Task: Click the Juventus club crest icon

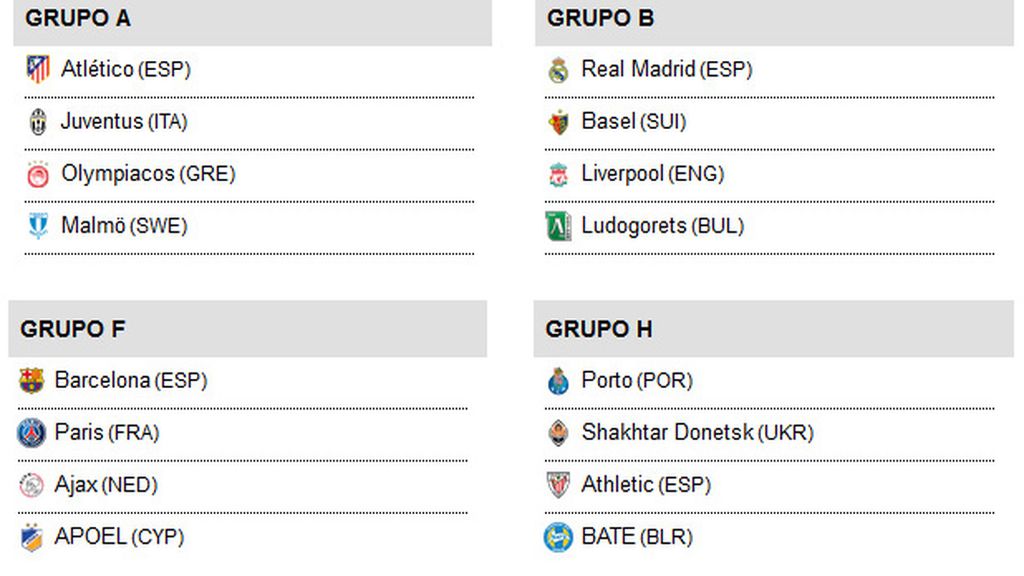Action: pos(38,122)
